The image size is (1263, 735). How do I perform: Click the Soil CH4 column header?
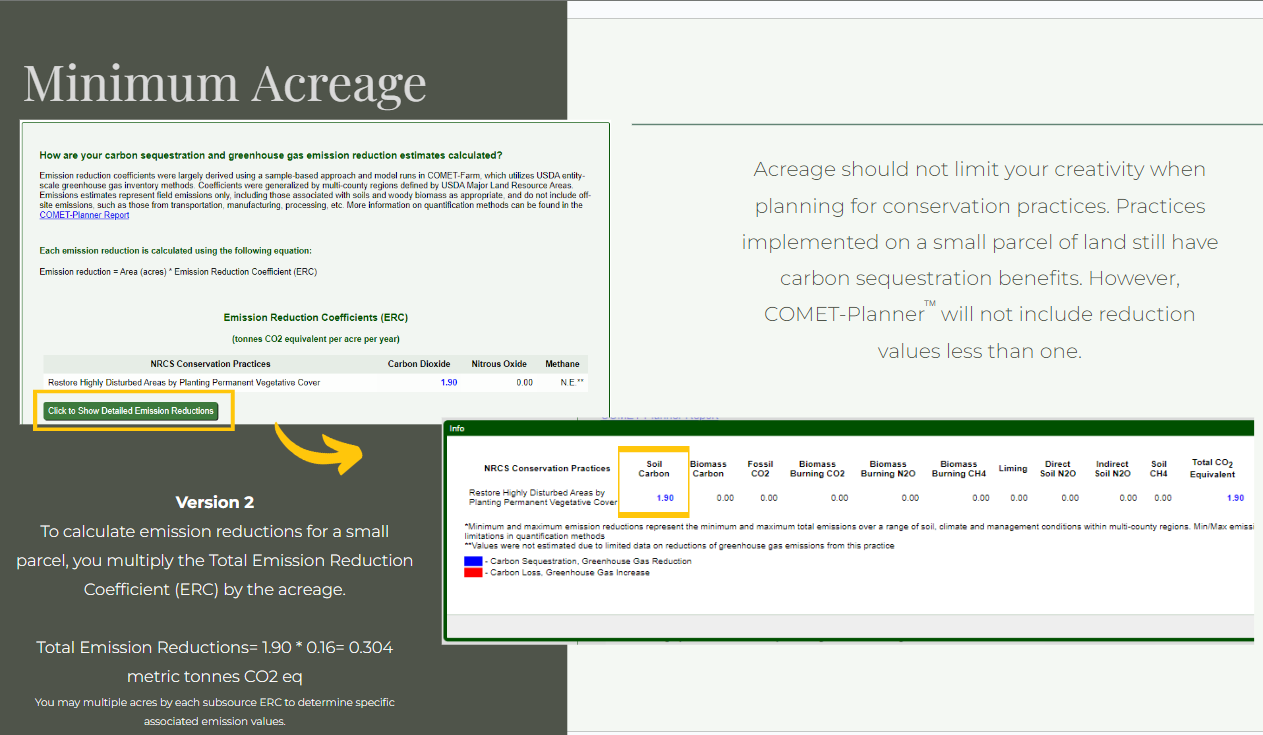click(1159, 468)
